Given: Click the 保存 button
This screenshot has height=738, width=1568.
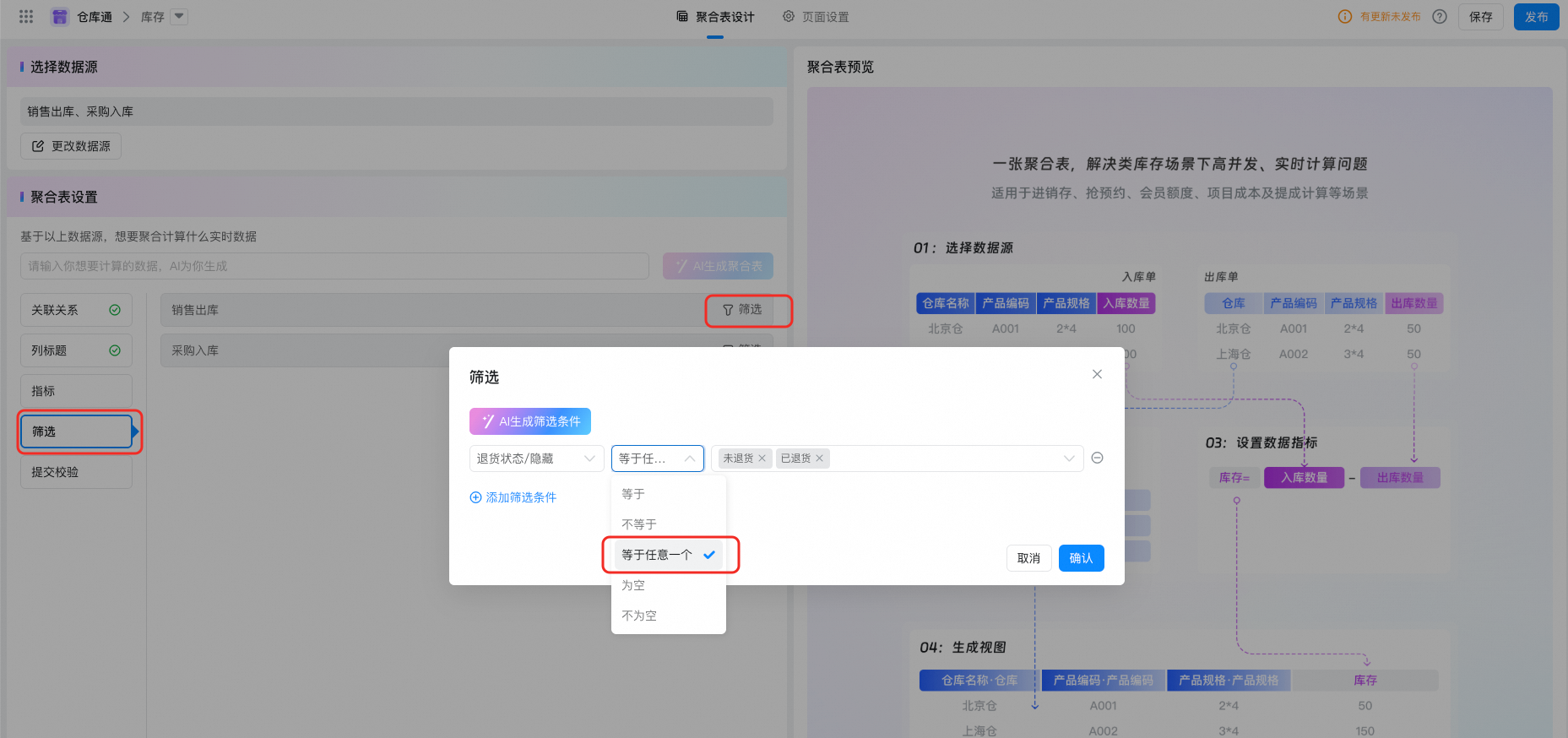Looking at the screenshot, I should pyautogui.click(x=1481, y=17).
